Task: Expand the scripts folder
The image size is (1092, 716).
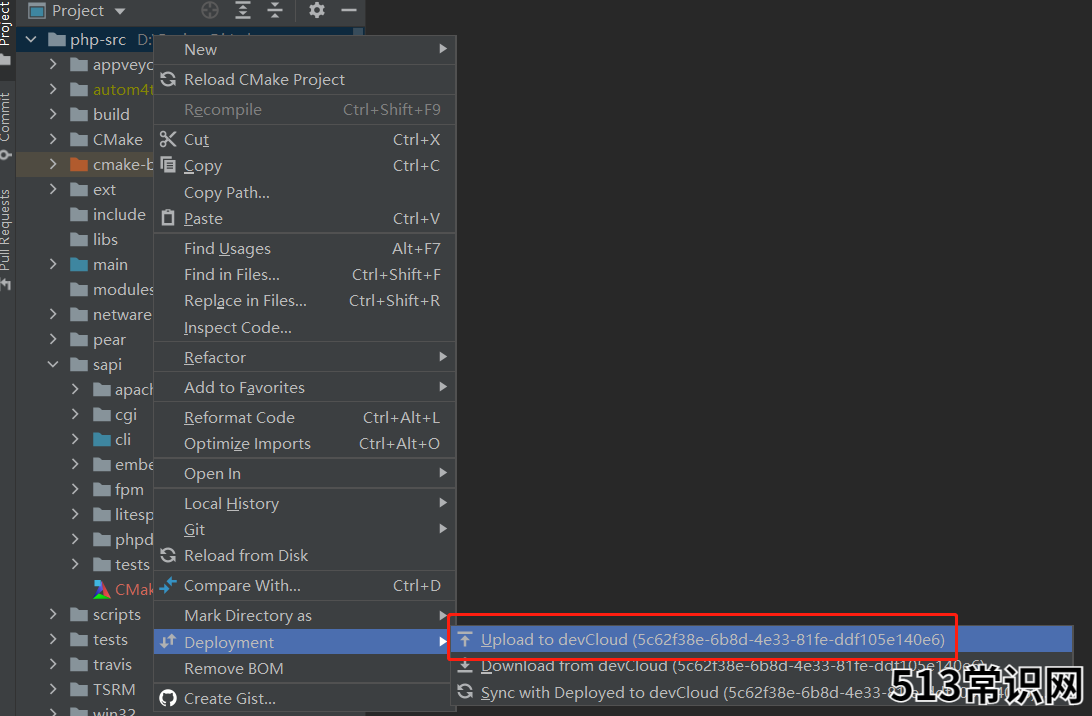Action: 53,614
